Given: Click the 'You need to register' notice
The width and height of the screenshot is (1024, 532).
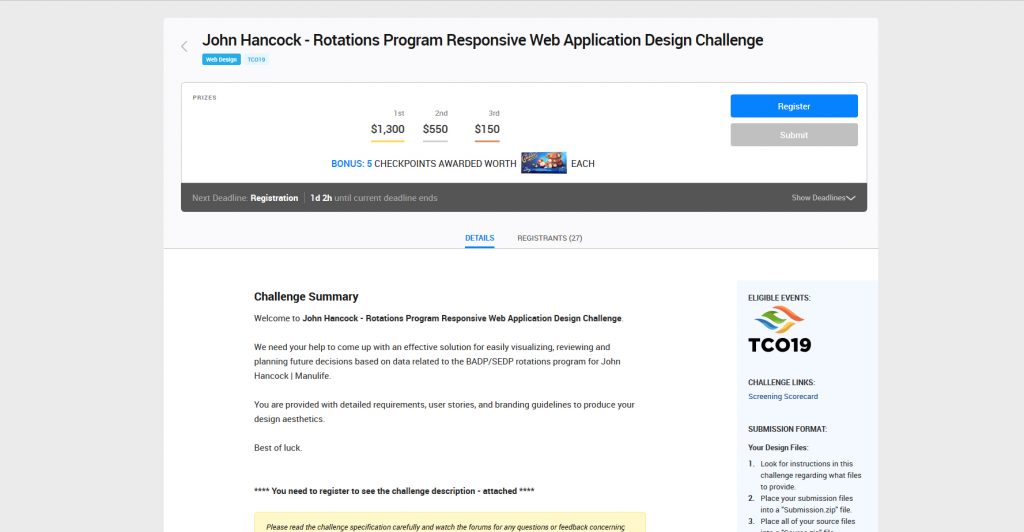Looking at the screenshot, I should click(394, 491).
